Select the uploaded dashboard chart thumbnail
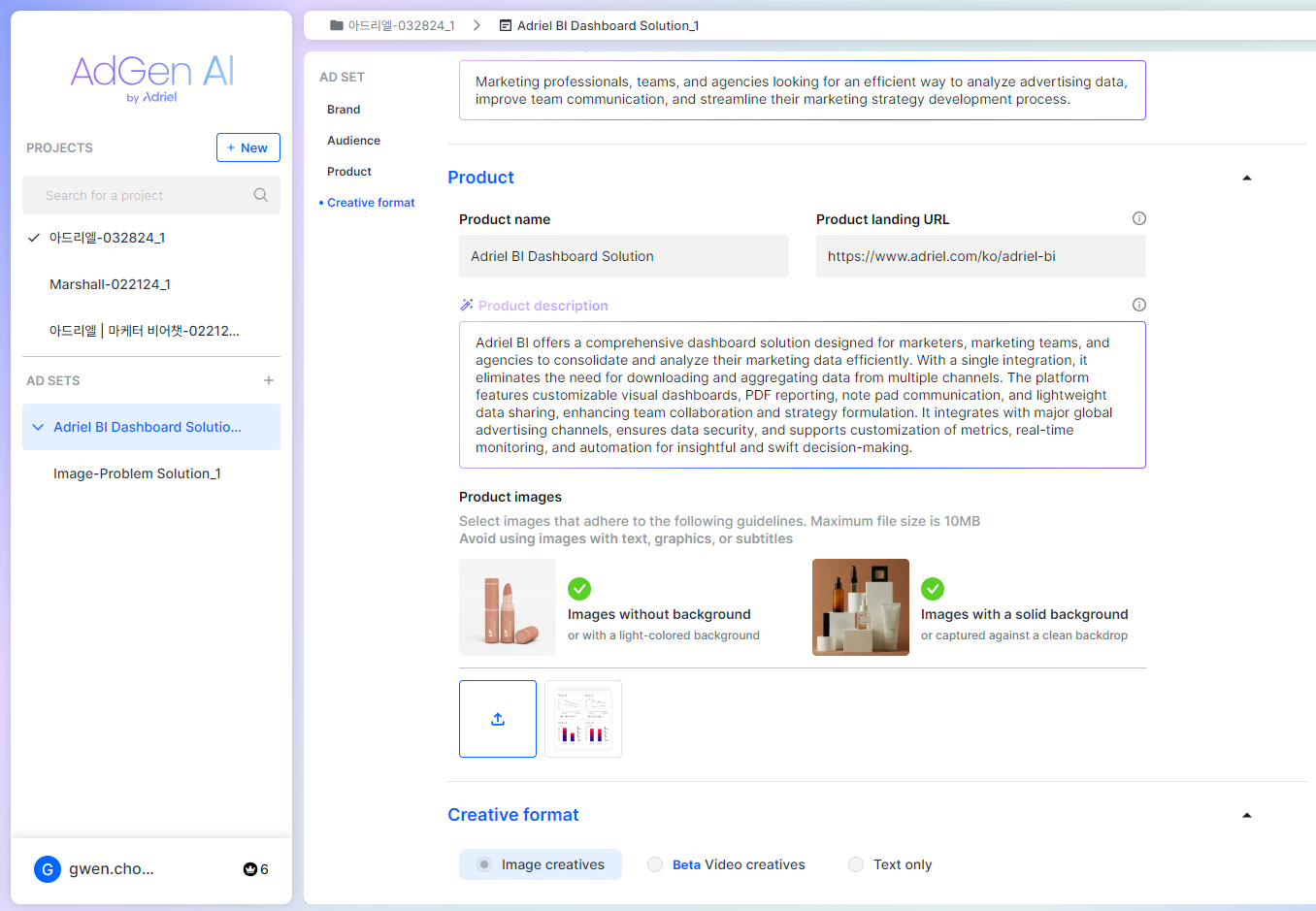The height and width of the screenshot is (911, 1316). pyautogui.click(x=583, y=719)
